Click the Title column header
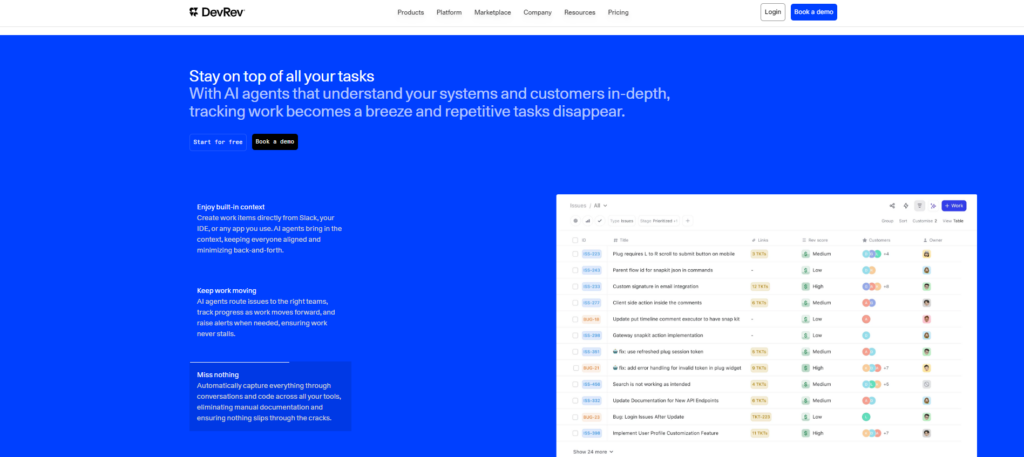Screen dimensions: 1024x457 (x=621, y=240)
